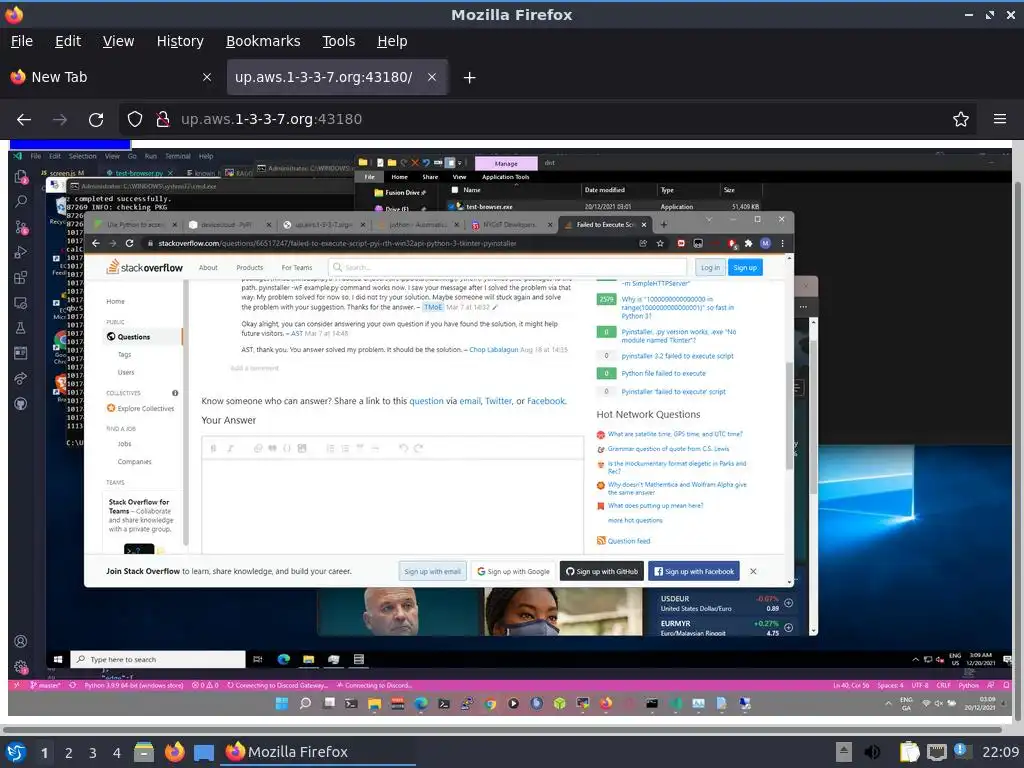The image size is (1024, 768).
Task: Open Chrome three-dot menu
Action: tap(782, 243)
